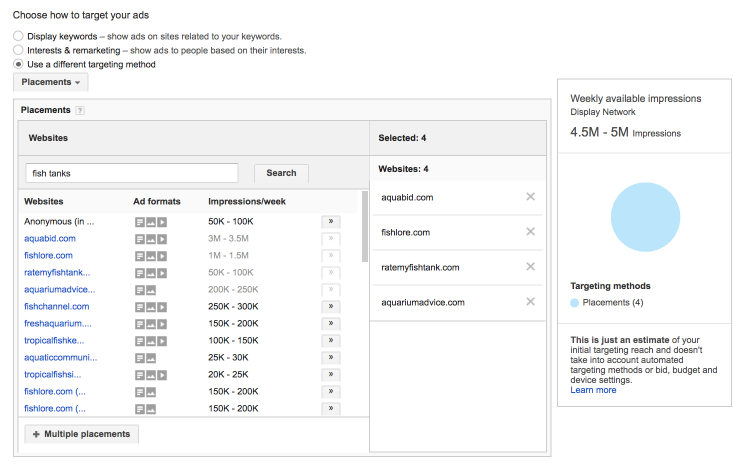
Task: Remove aquariumadvice.com from selected list
Action: pos(530,302)
